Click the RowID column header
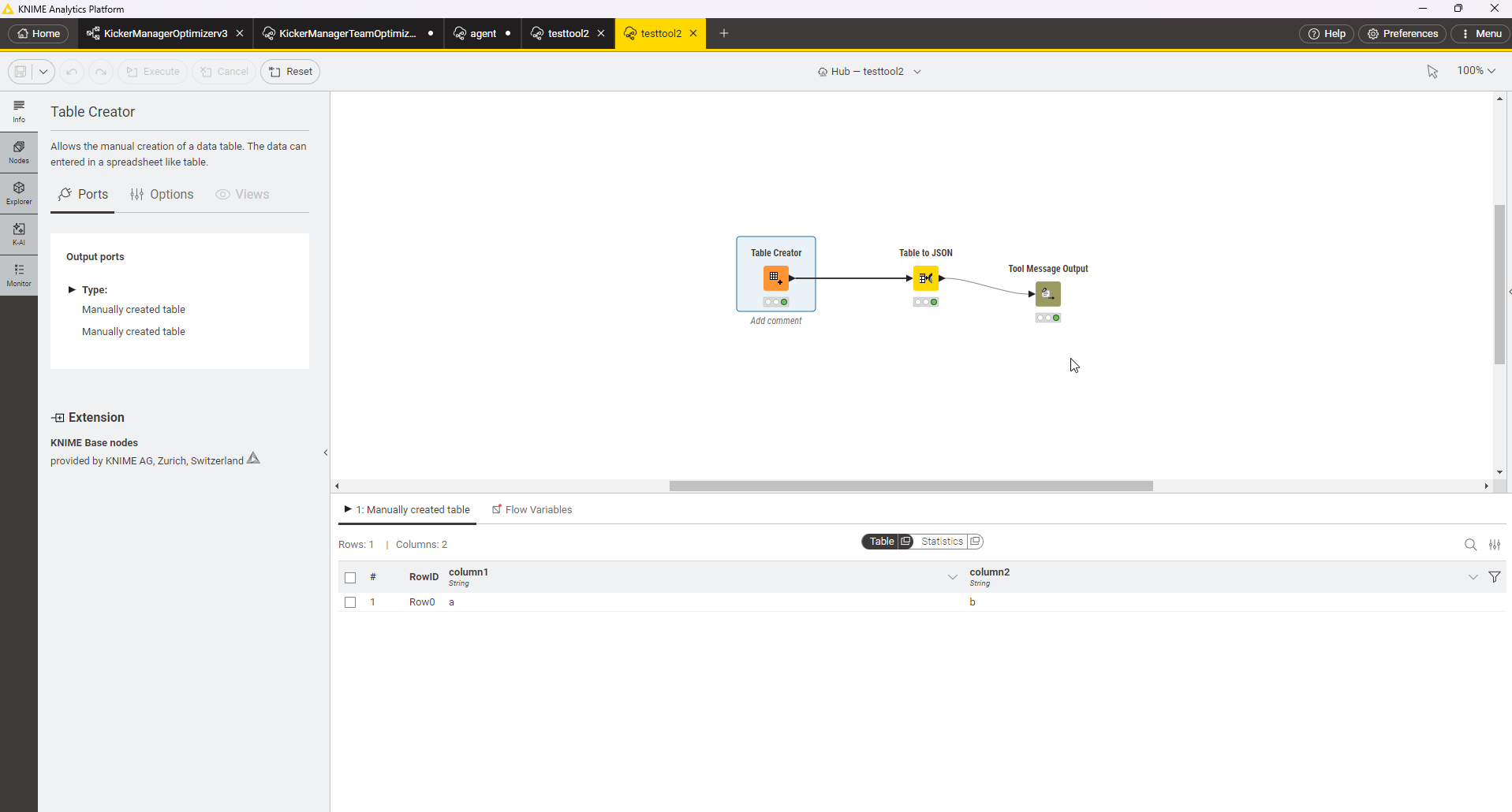The image size is (1512, 812). tap(424, 577)
